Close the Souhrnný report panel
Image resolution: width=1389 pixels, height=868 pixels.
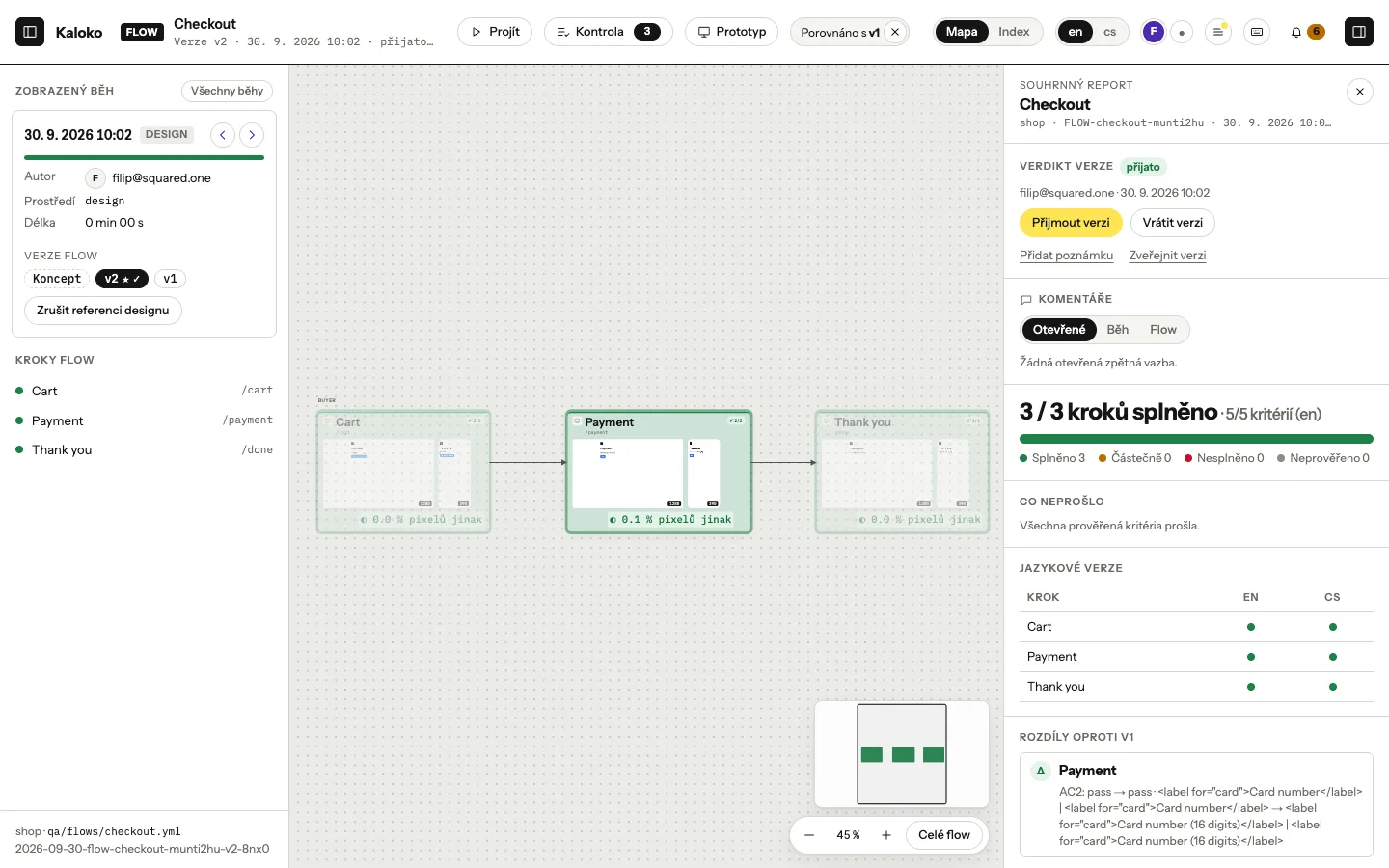(1359, 92)
